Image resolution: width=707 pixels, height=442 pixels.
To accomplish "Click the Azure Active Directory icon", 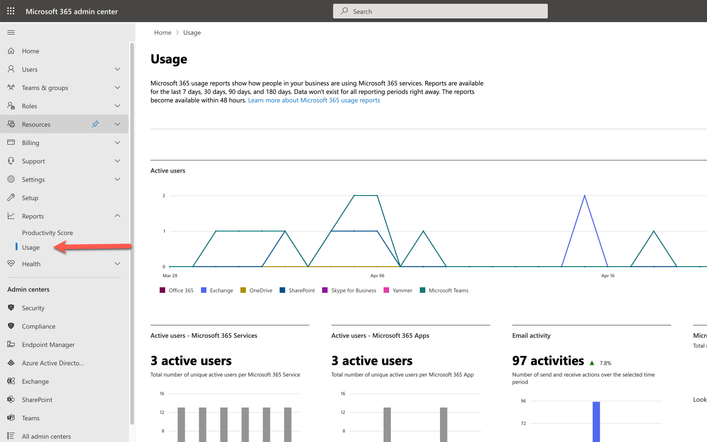I will (11, 363).
